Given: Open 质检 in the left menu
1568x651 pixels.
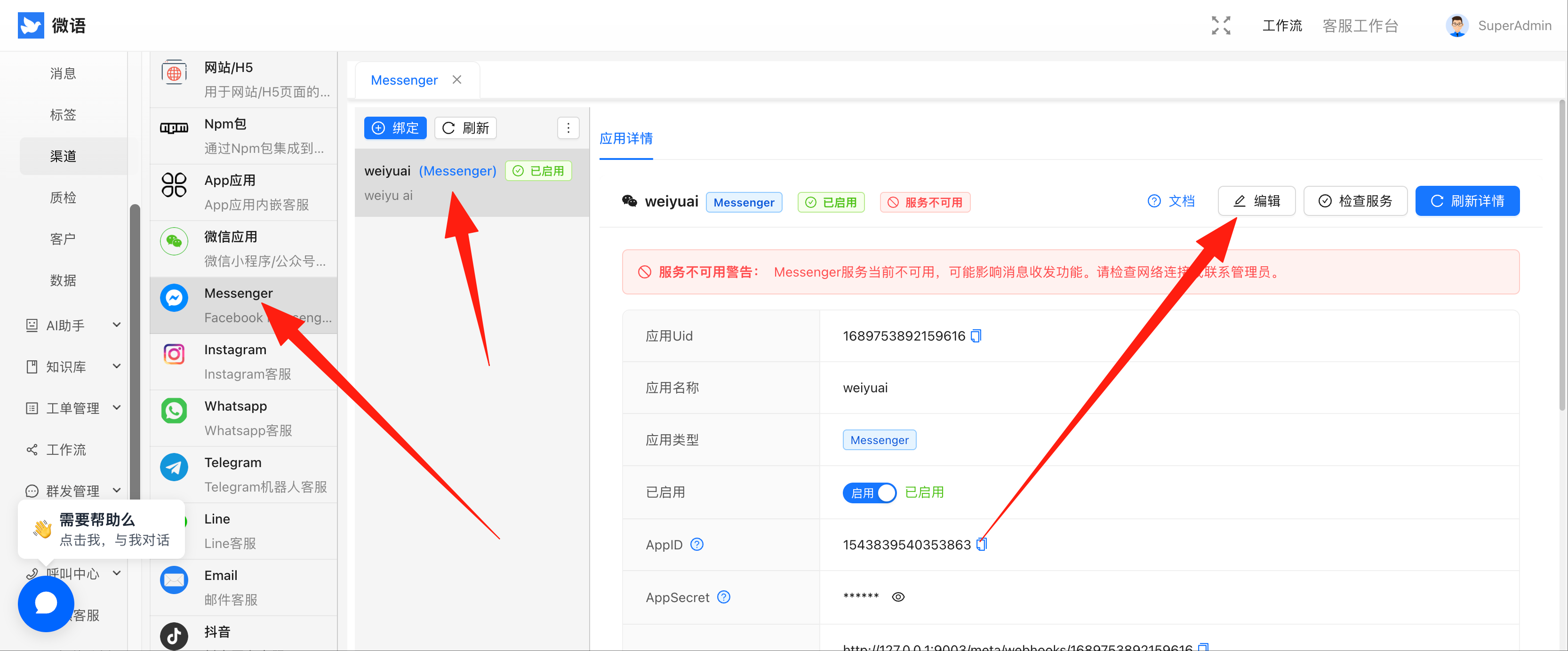Looking at the screenshot, I should (x=63, y=197).
